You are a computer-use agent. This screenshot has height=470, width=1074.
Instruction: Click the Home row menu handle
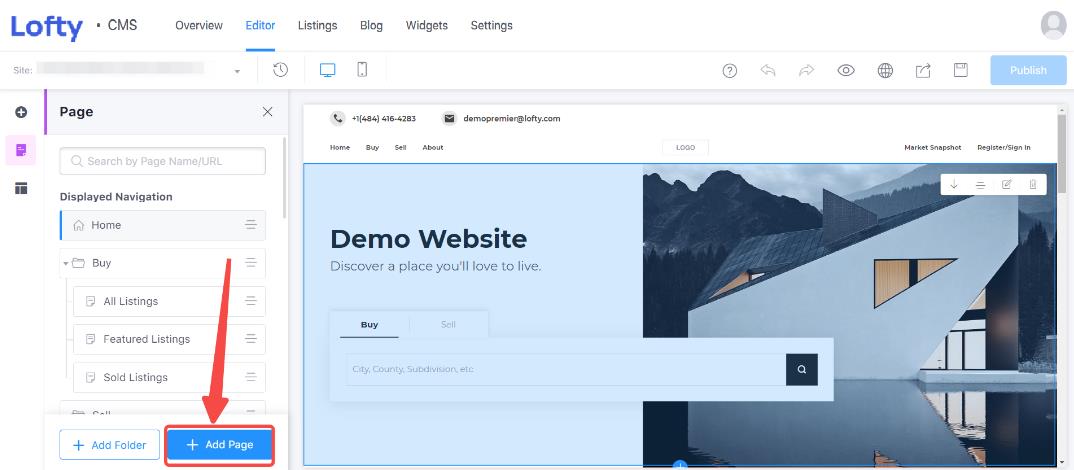(x=251, y=225)
